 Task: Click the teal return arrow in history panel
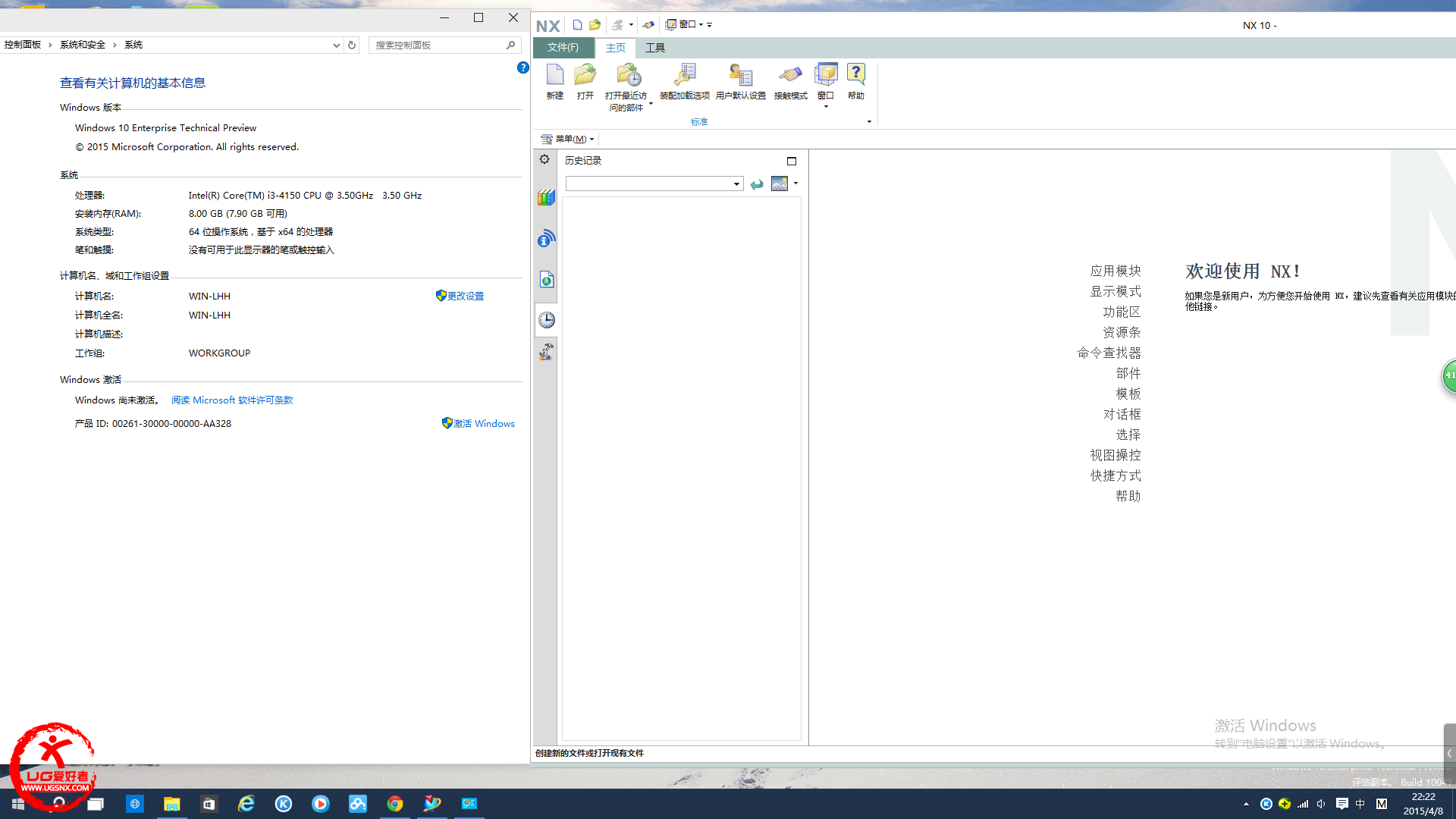point(757,184)
